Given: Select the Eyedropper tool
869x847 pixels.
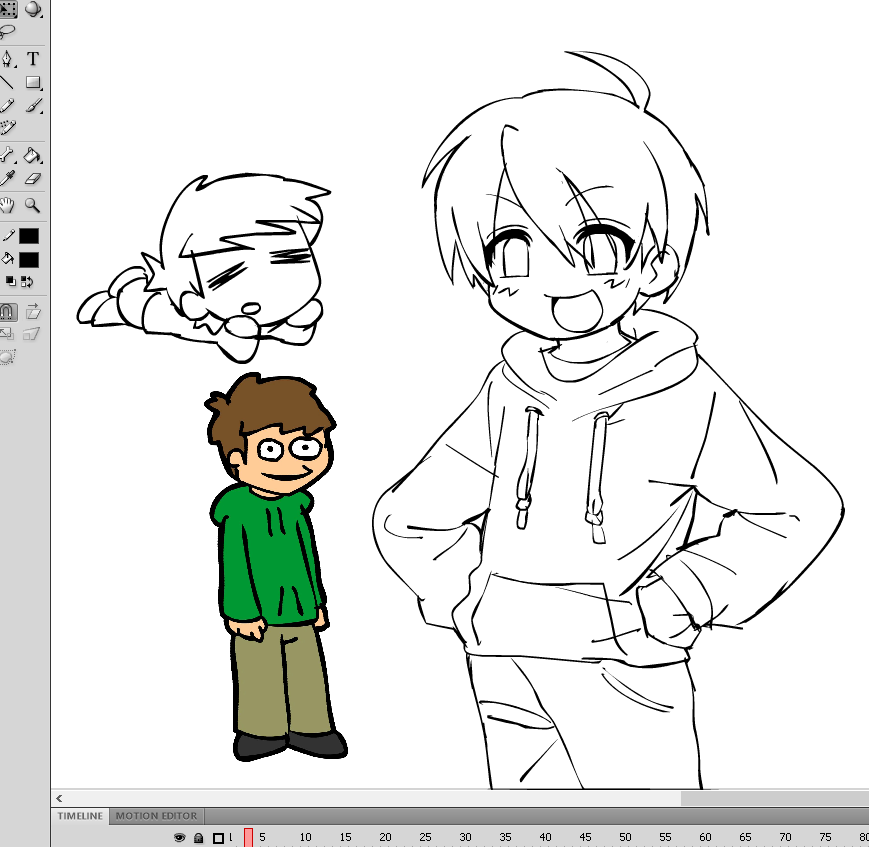Looking at the screenshot, I should 7,178.
